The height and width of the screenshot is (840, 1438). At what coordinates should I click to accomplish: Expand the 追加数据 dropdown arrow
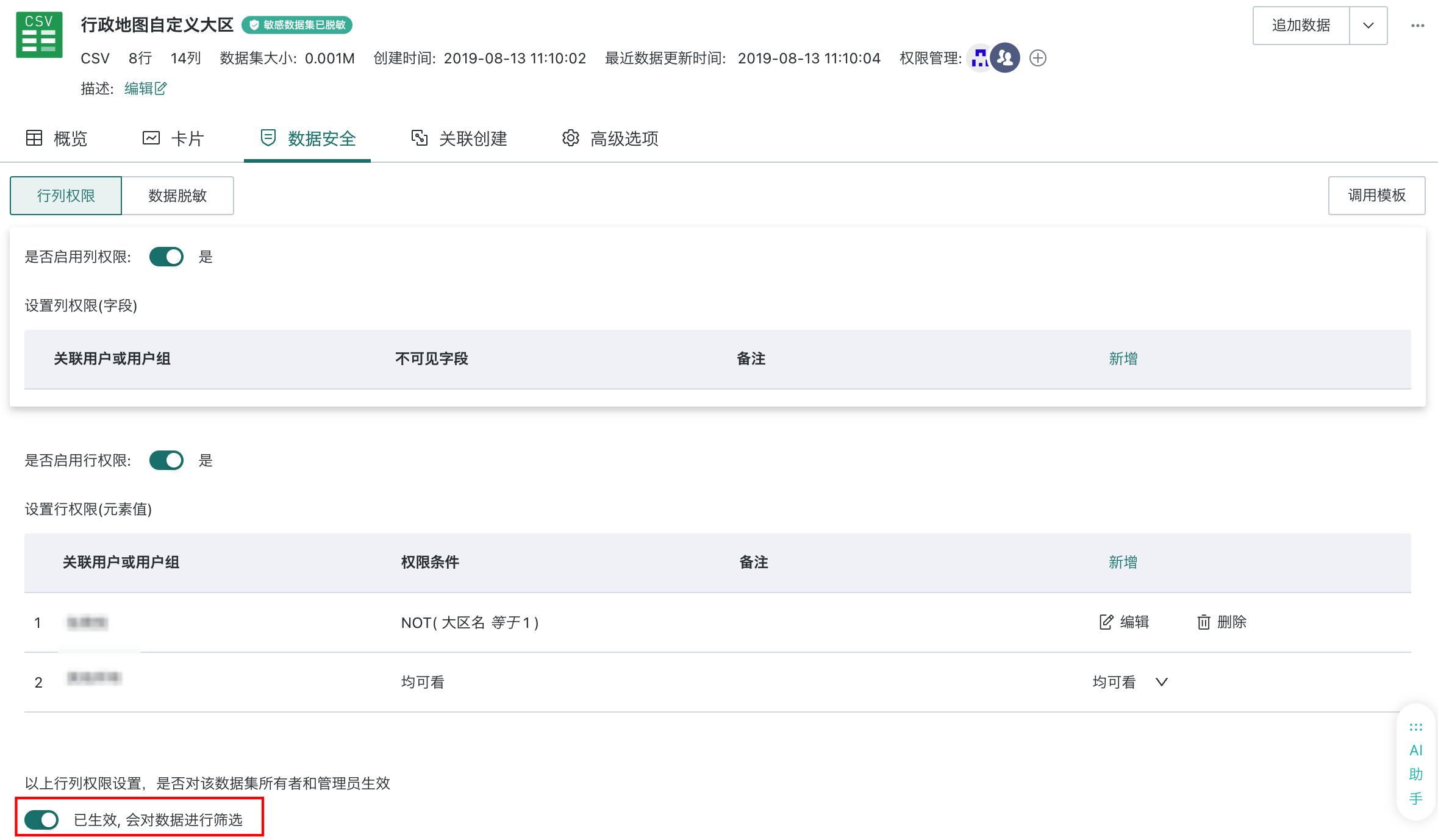pos(1368,26)
